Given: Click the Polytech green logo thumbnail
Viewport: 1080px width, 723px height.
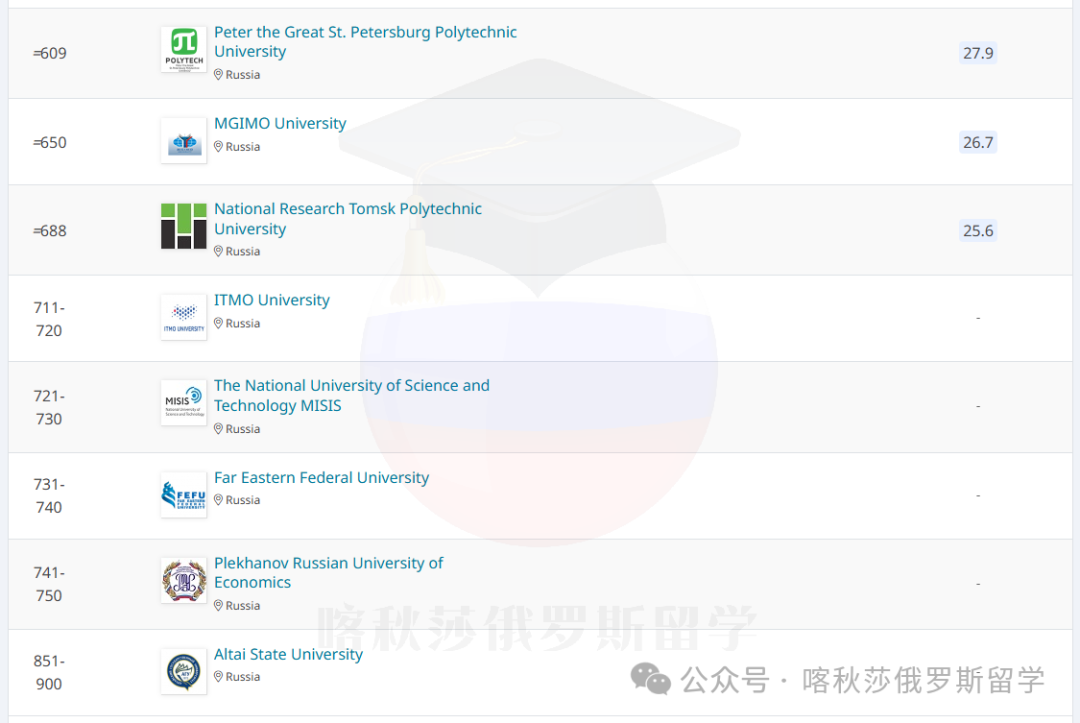Looking at the screenshot, I should (x=184, y=50).
